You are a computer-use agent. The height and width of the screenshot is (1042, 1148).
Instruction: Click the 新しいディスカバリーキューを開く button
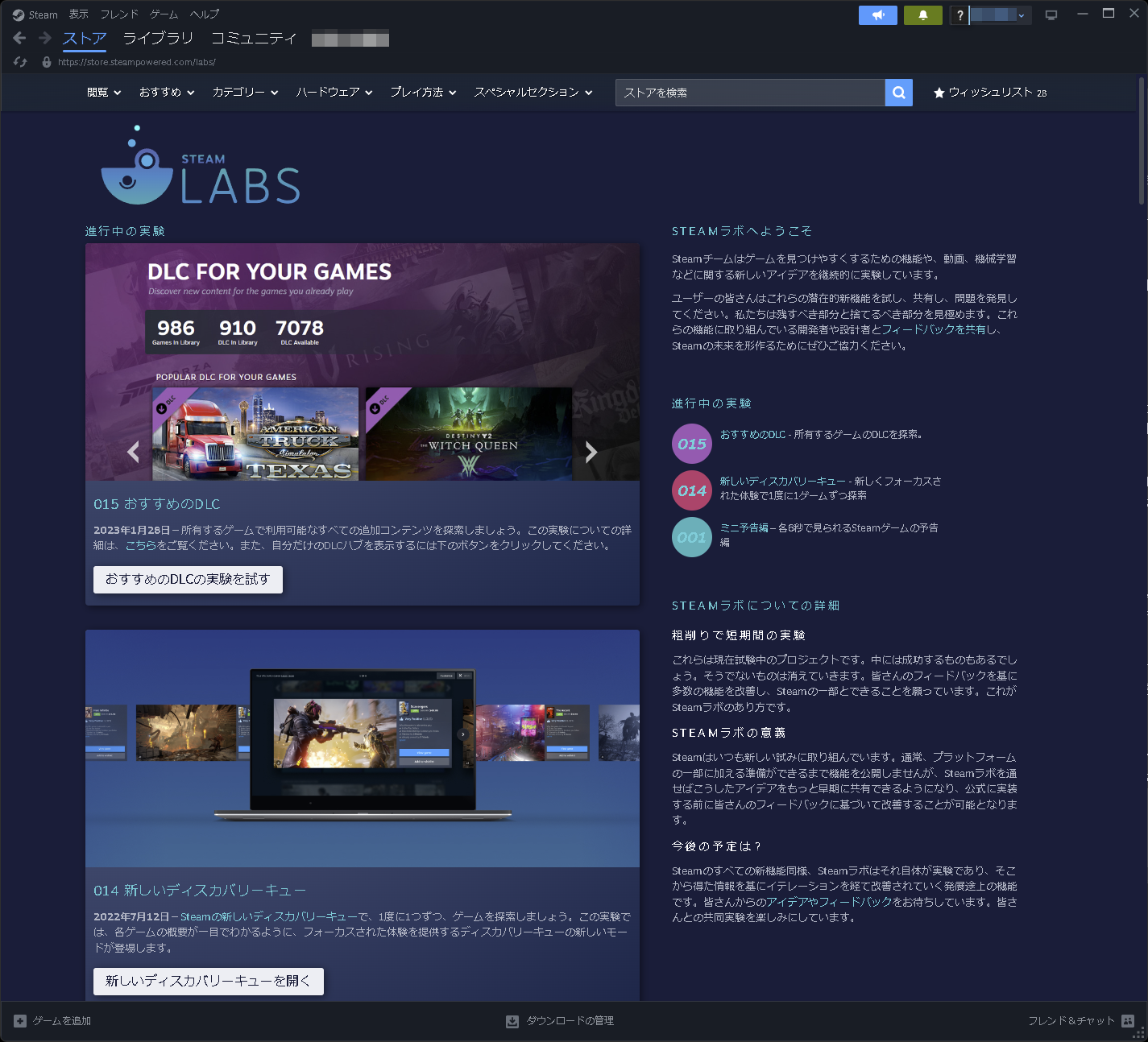click(209, 982)
